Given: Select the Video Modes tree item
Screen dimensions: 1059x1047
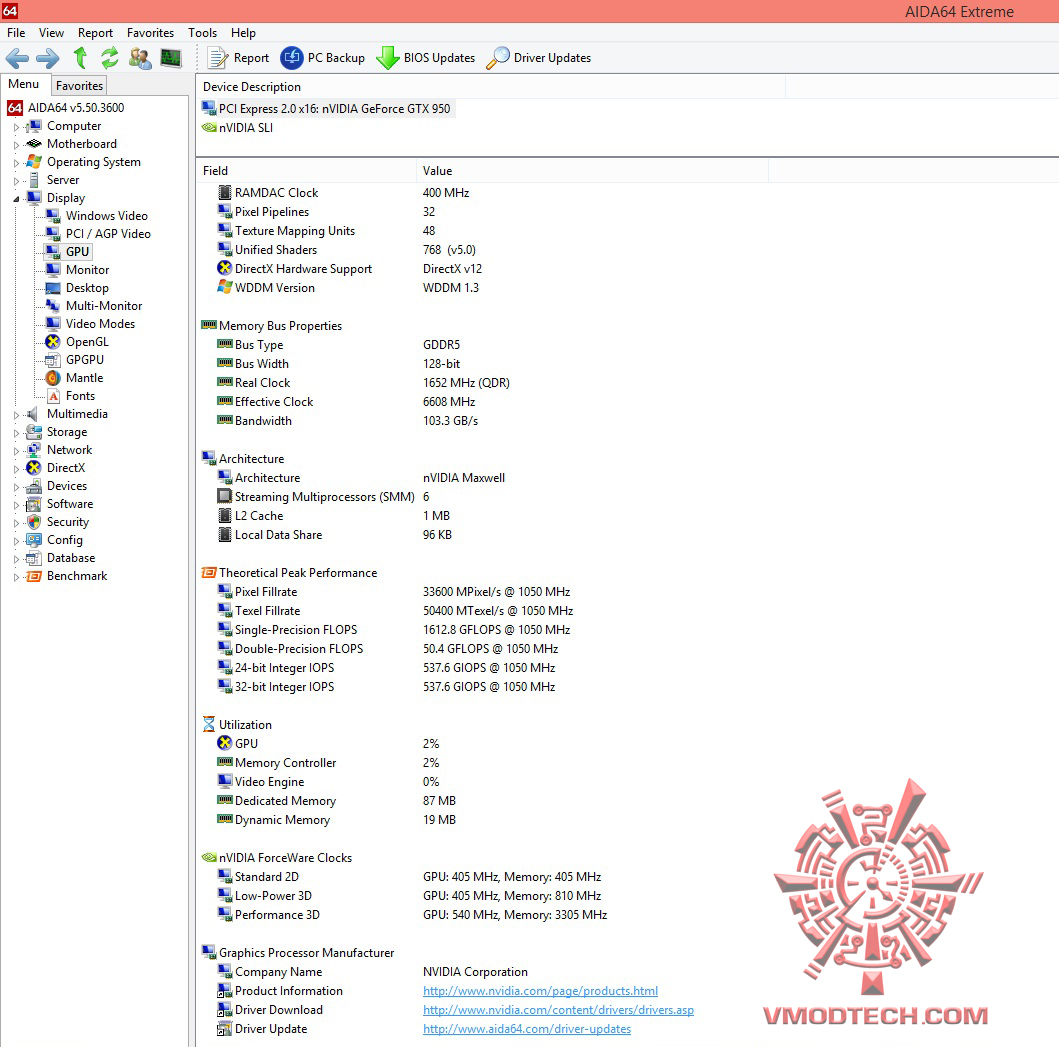Looking at the screenshot, I should coord(100,324).
